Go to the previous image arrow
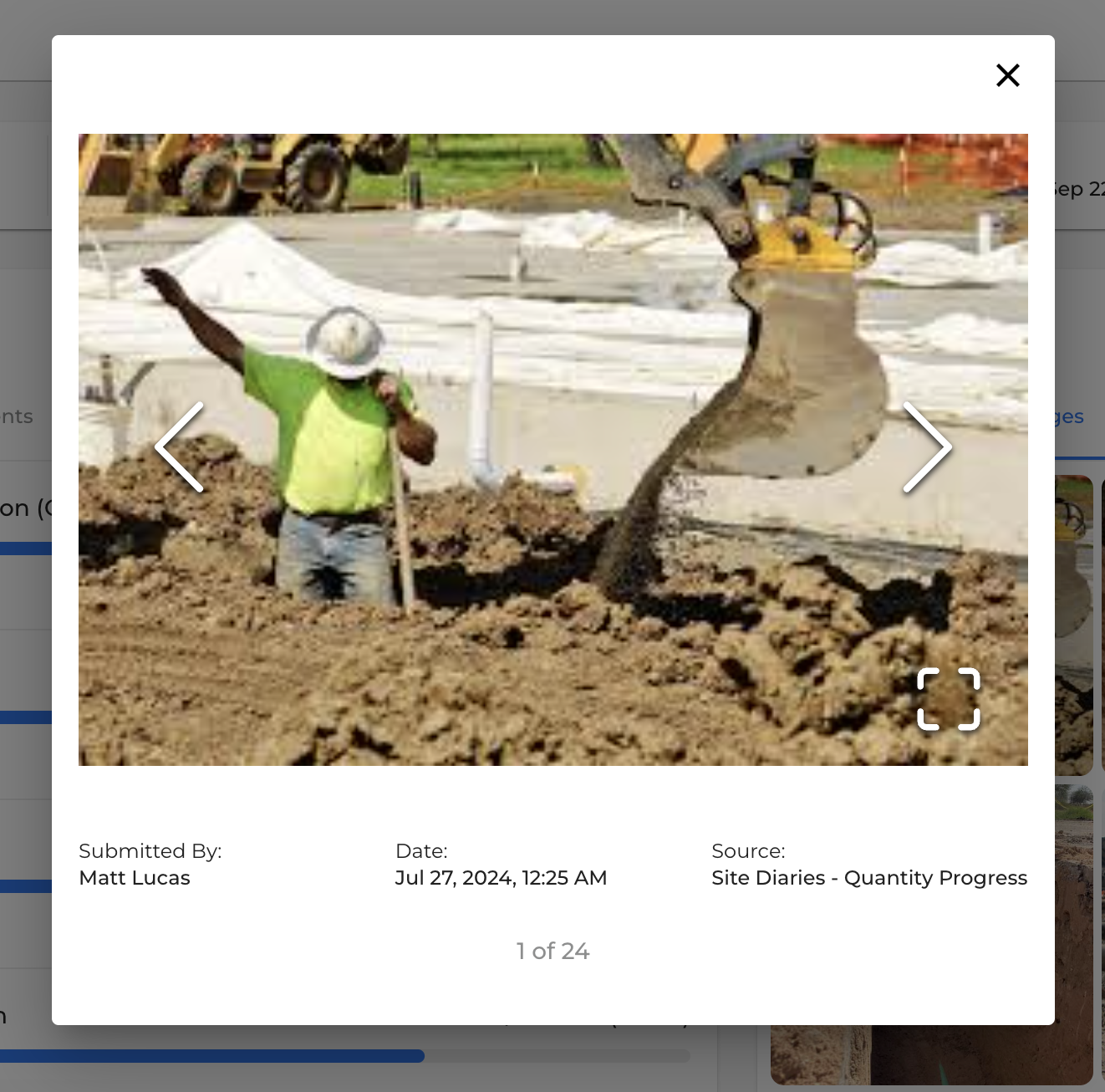The width and height of the screenshot is (1105, 1092). coord(180,447)
